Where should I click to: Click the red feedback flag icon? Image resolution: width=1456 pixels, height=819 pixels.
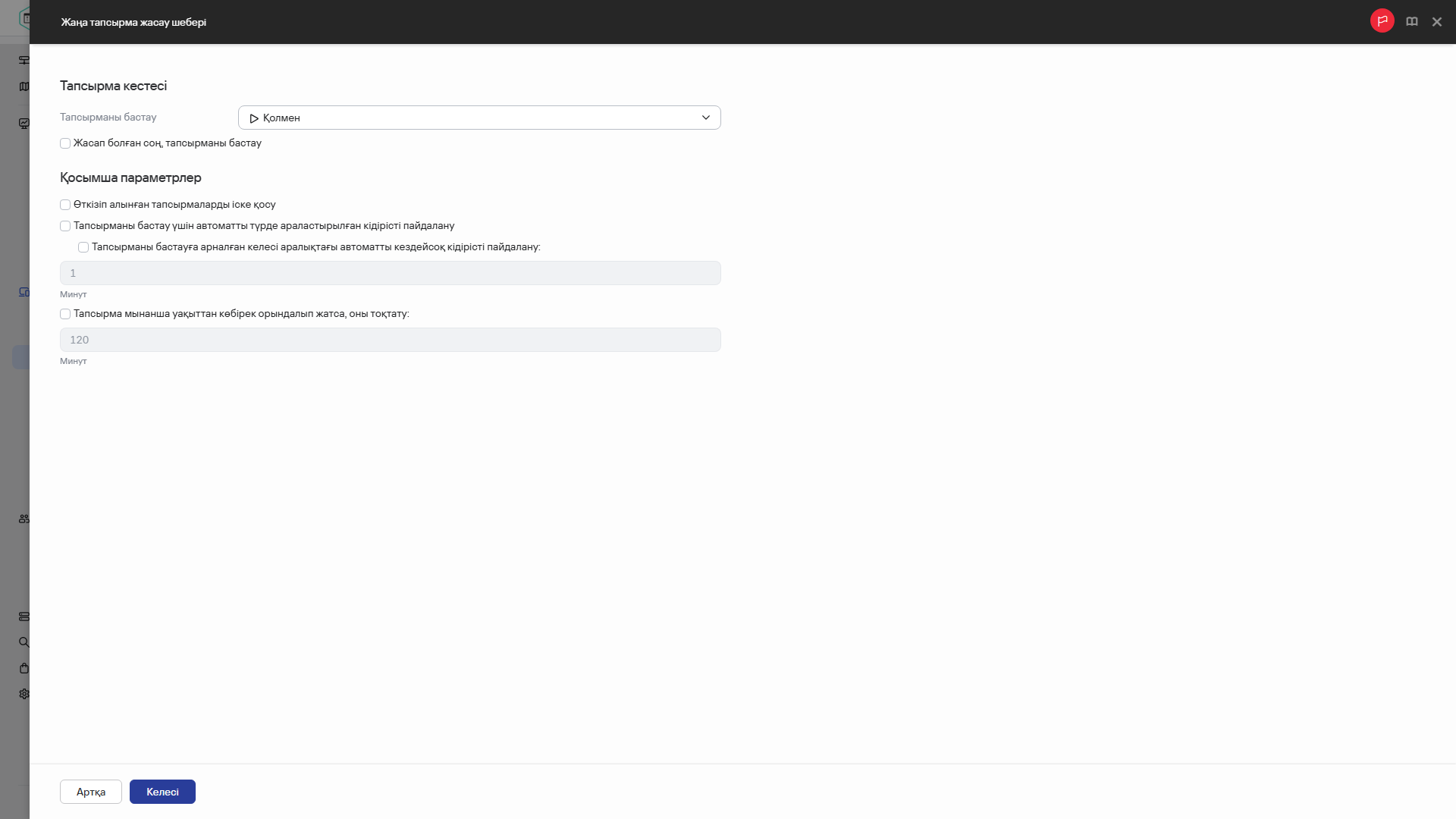pyautogui.click(x=1382, y=21)
